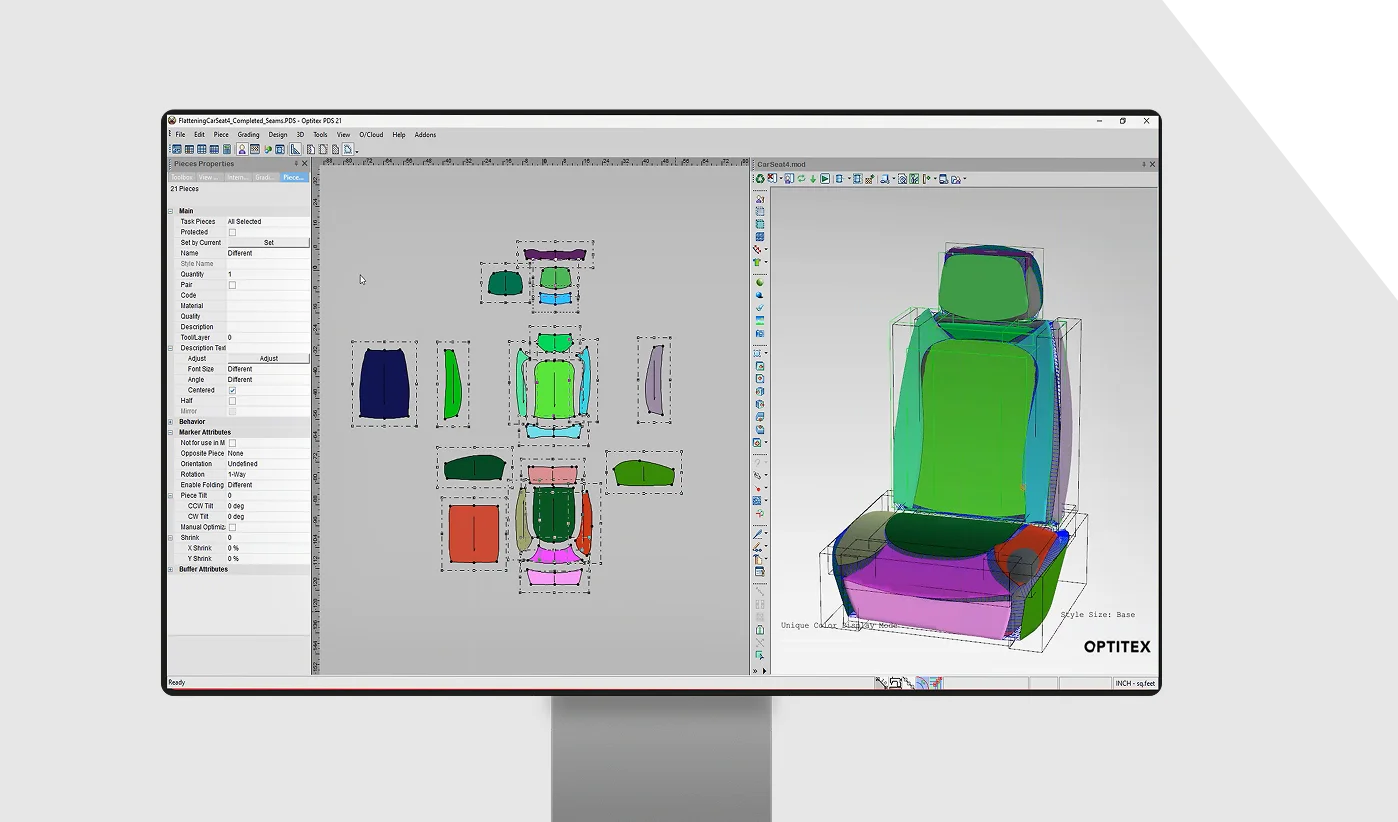Collapse the Main section in Pieces Properties

[x=172, y=210]
